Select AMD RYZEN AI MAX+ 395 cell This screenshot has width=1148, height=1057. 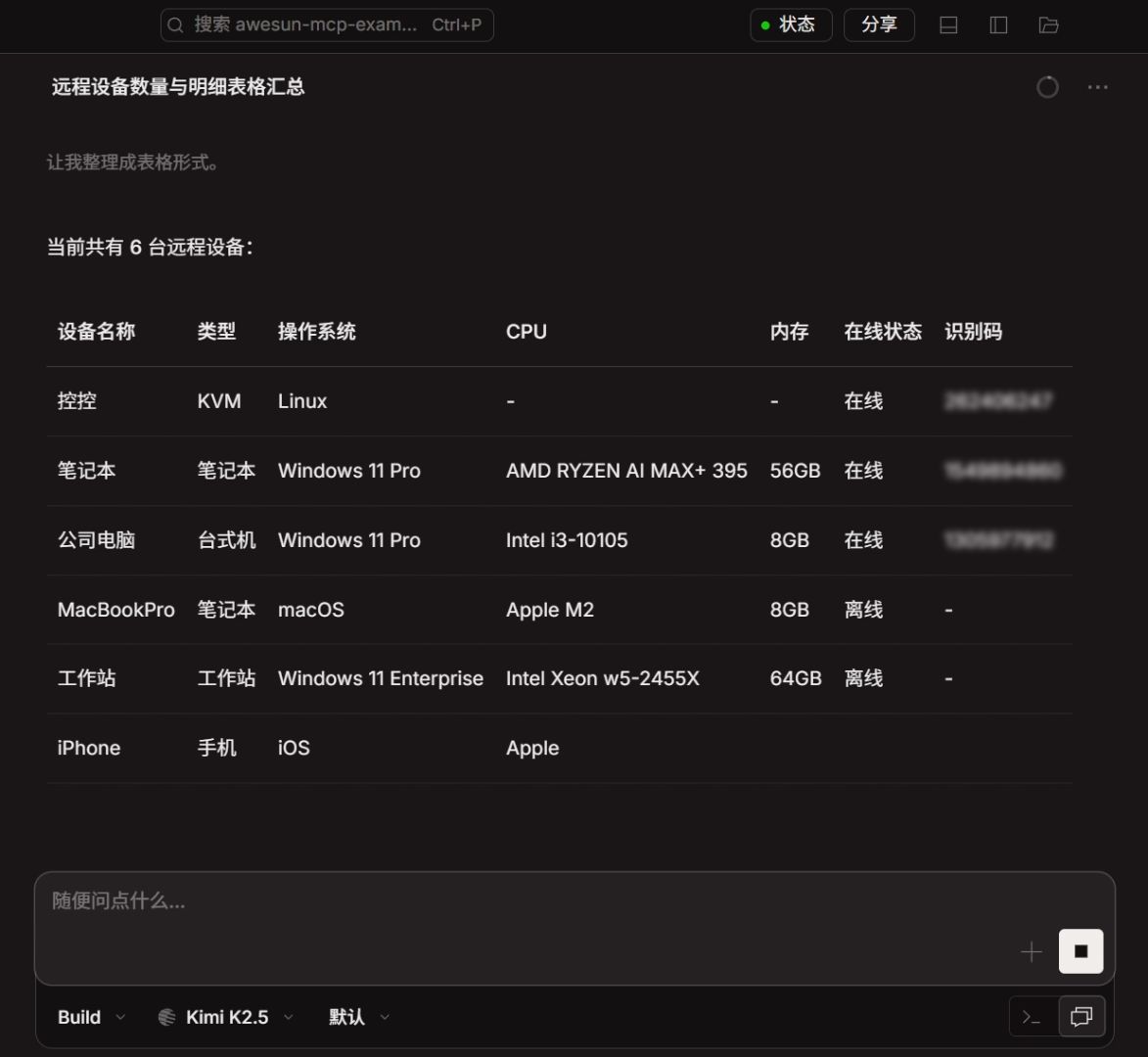point(626,471)
